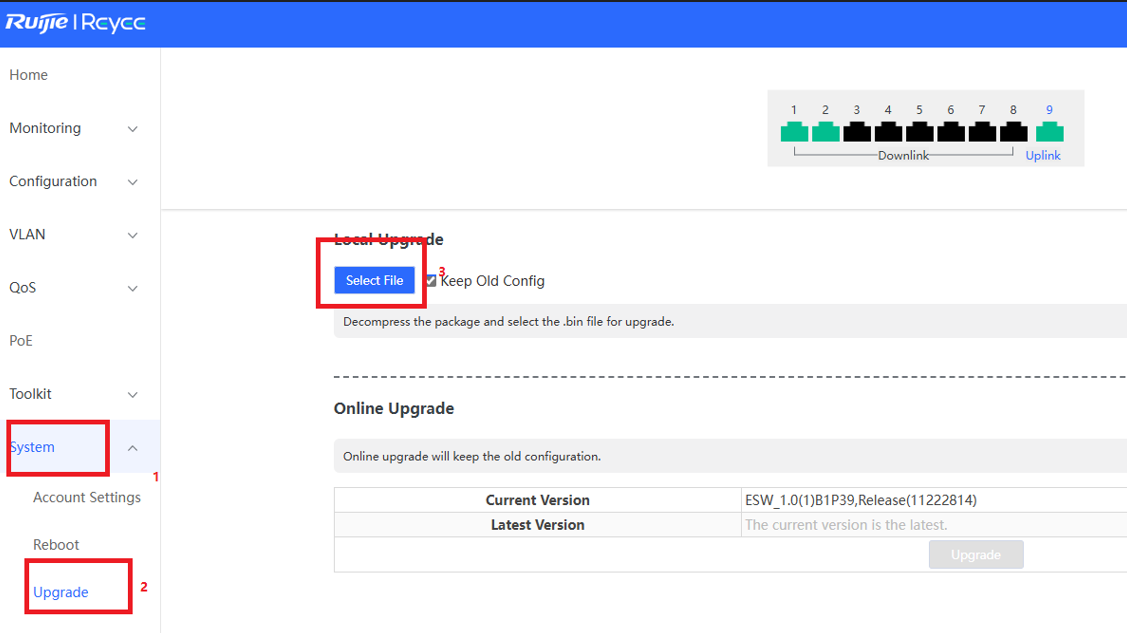Click the Downlink label
The width and height of the screenshot is (1127, 633).
coord(903,155)
